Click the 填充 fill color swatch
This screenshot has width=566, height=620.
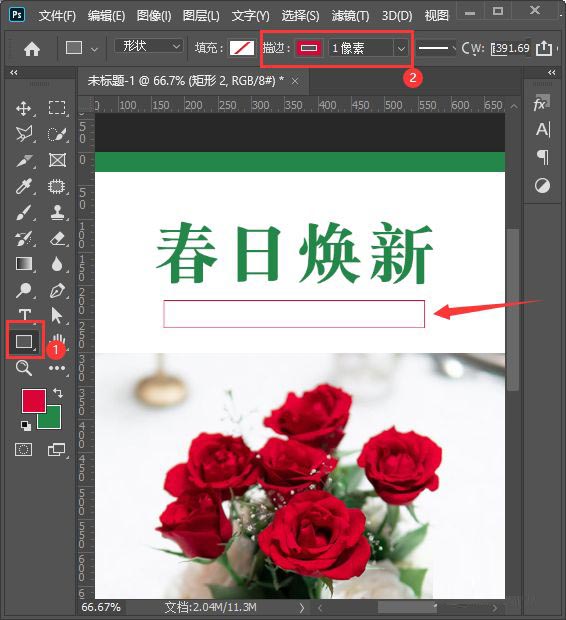241,48
